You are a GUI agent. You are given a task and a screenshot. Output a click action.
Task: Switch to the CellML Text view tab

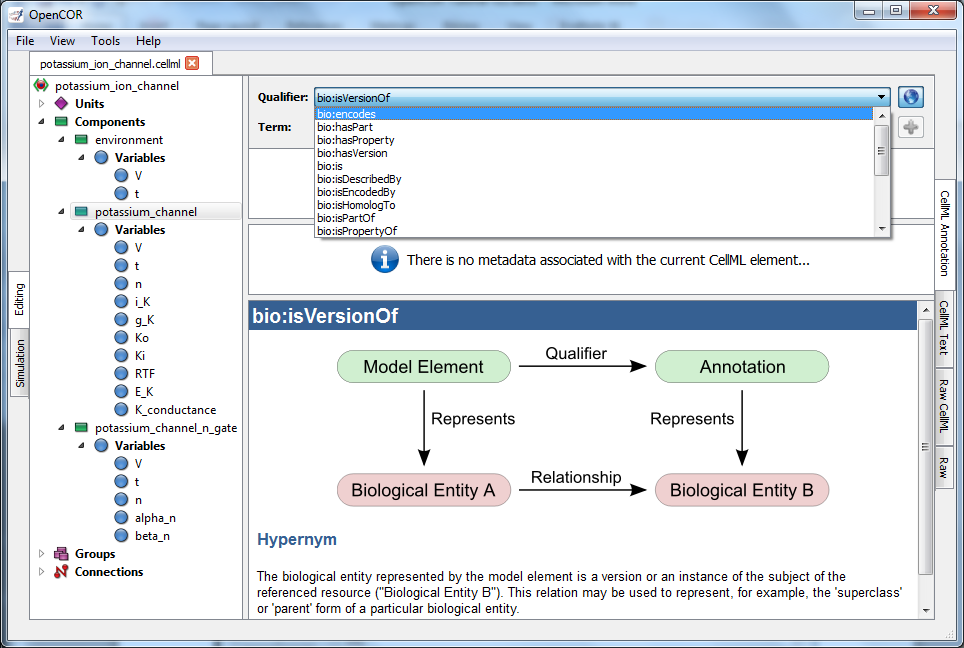(x=944, y=328)
